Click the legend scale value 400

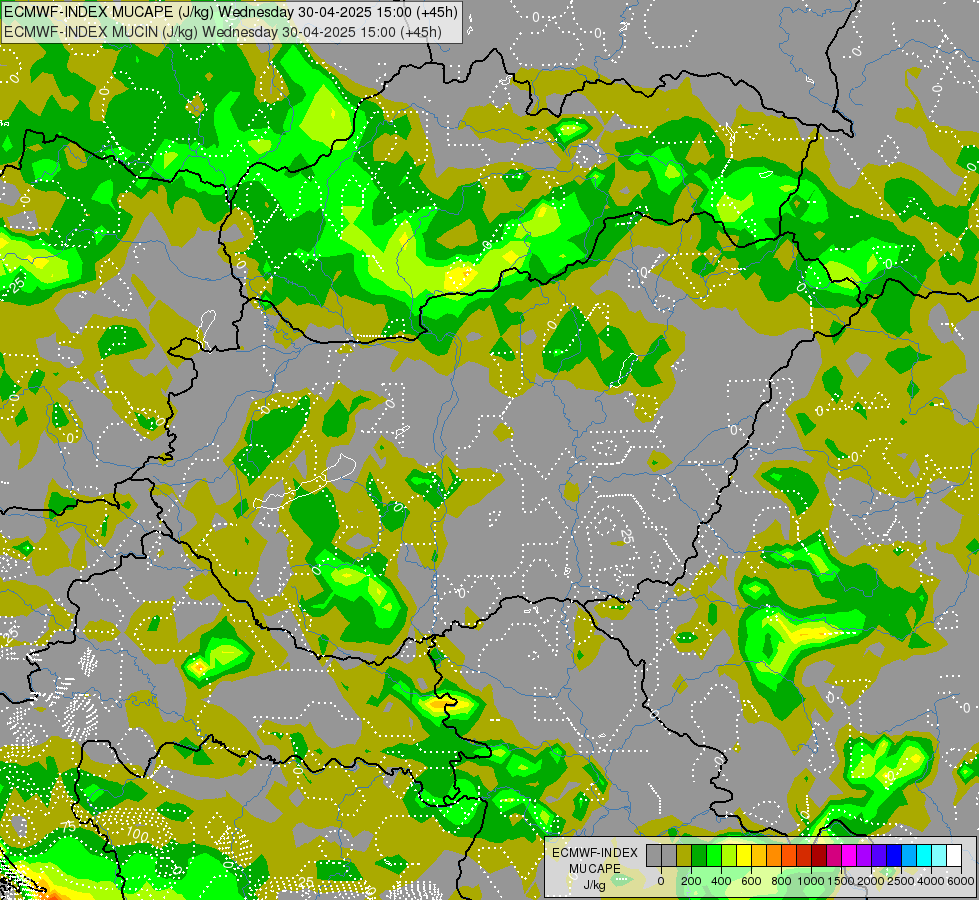point(721,881)
